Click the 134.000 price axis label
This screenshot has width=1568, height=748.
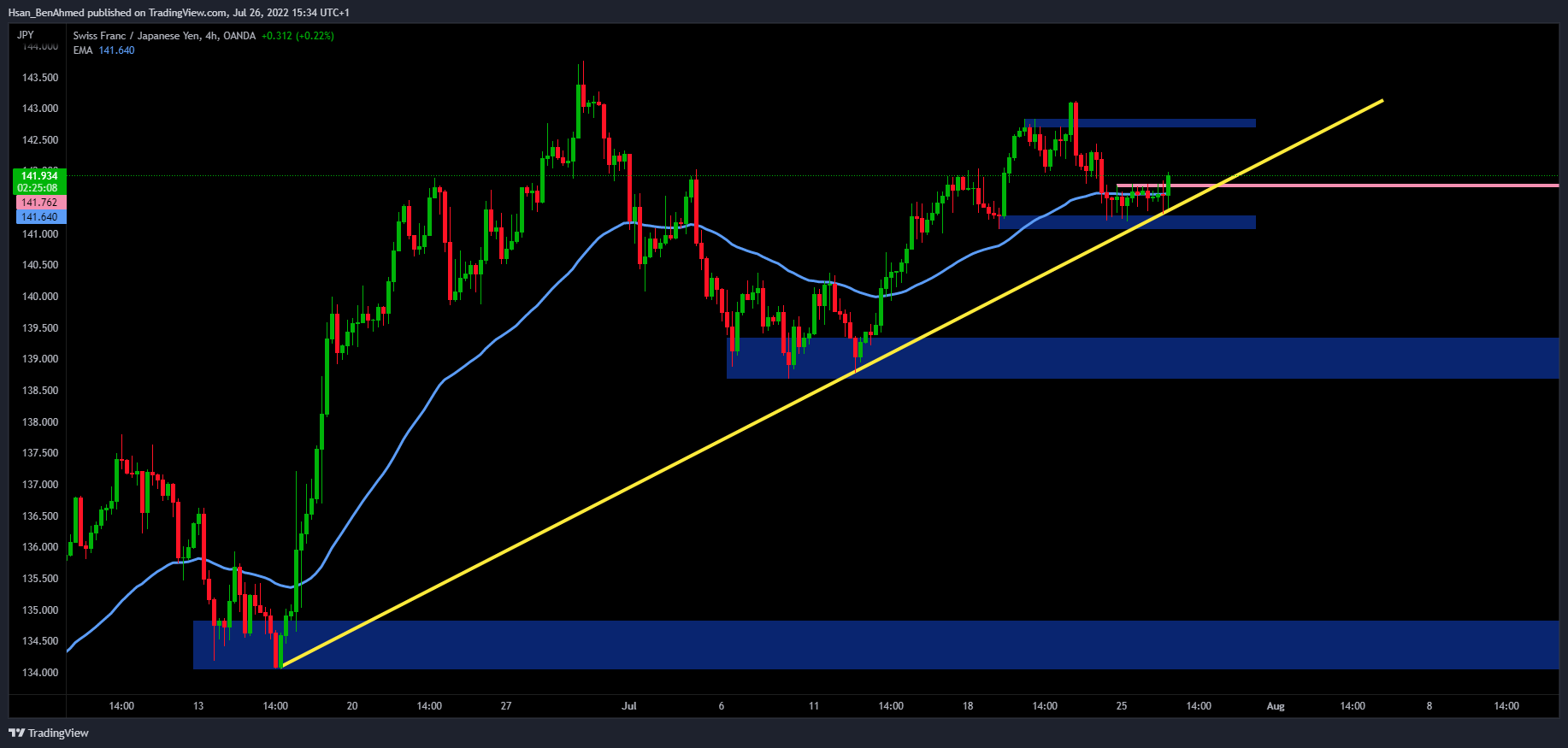point(40,673)
